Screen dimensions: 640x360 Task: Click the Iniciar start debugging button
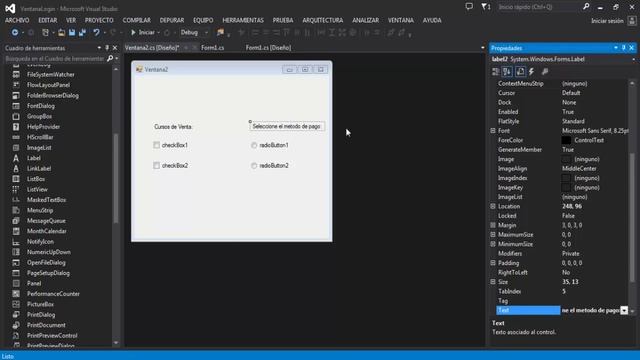142,32
